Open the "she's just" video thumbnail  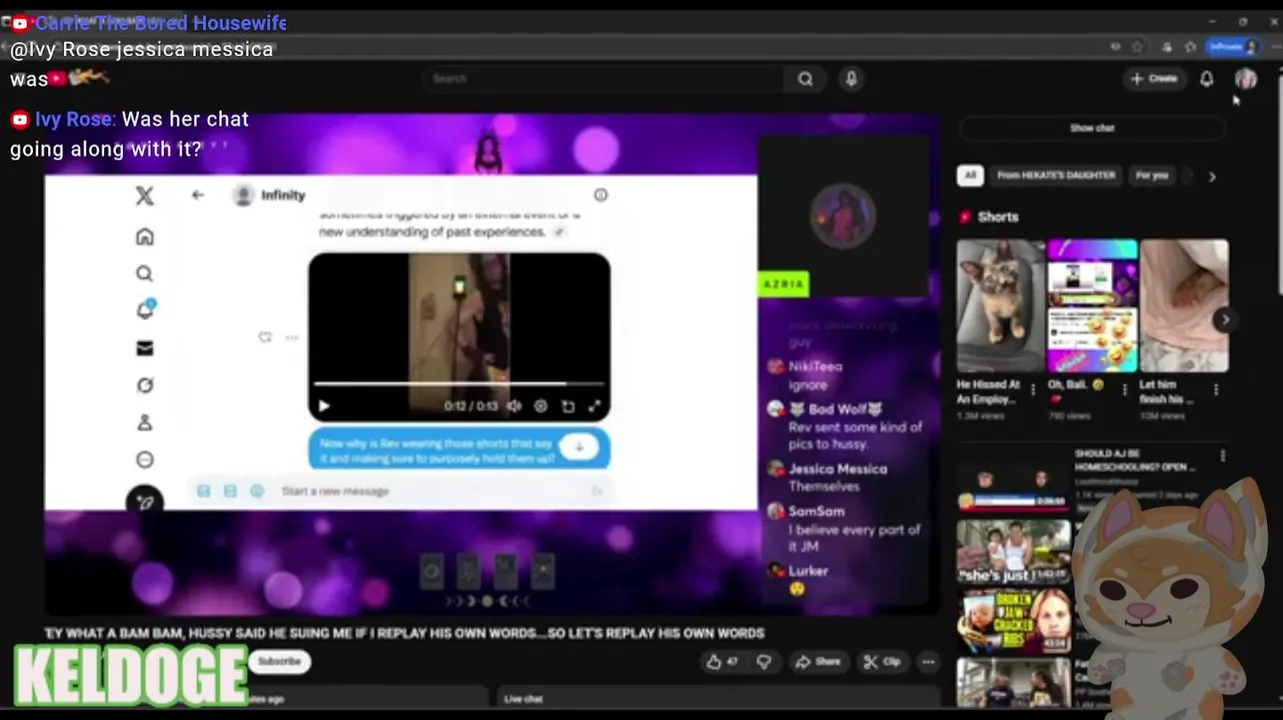1013,551
